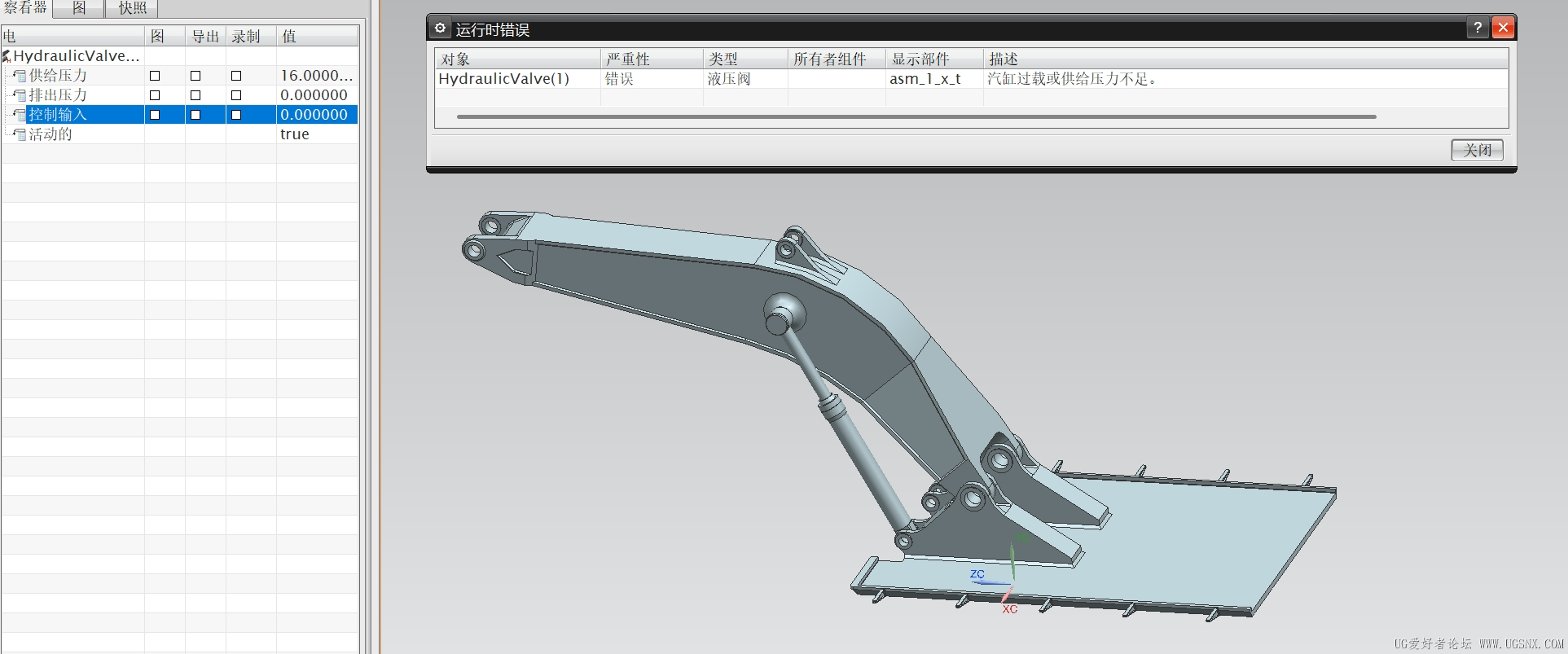Click the 对象 column header in error dialog

(x=518, y=59)
